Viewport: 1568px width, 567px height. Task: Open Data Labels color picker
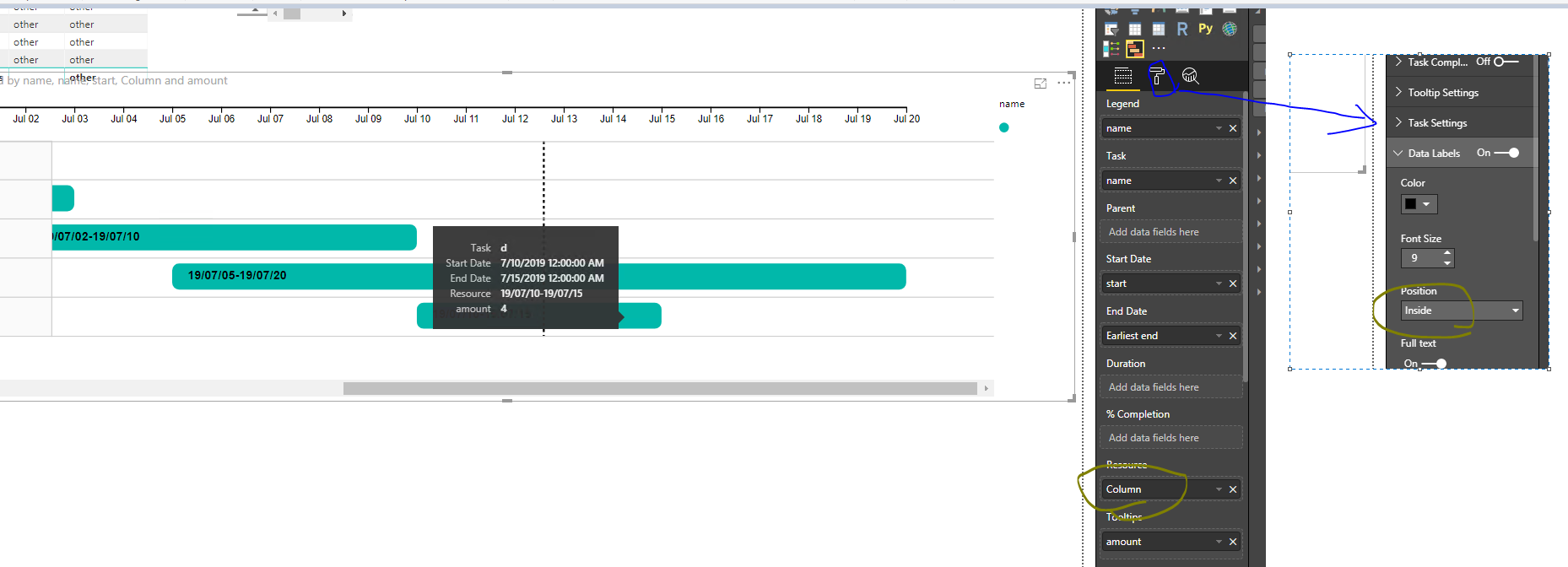[1419, 204]
